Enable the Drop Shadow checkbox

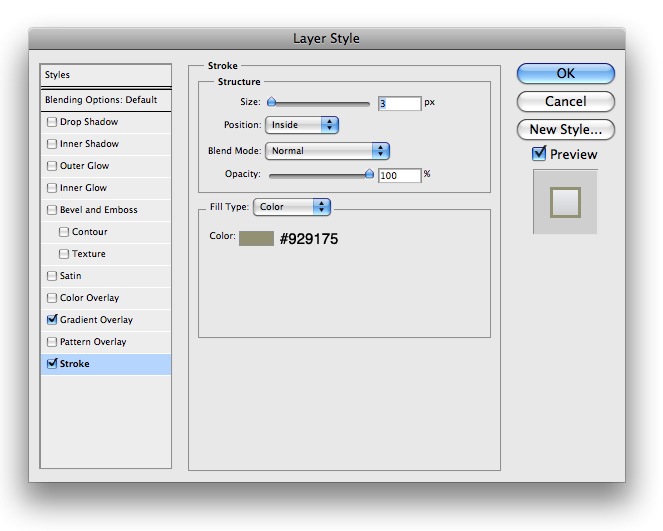(x=52, y=122)
